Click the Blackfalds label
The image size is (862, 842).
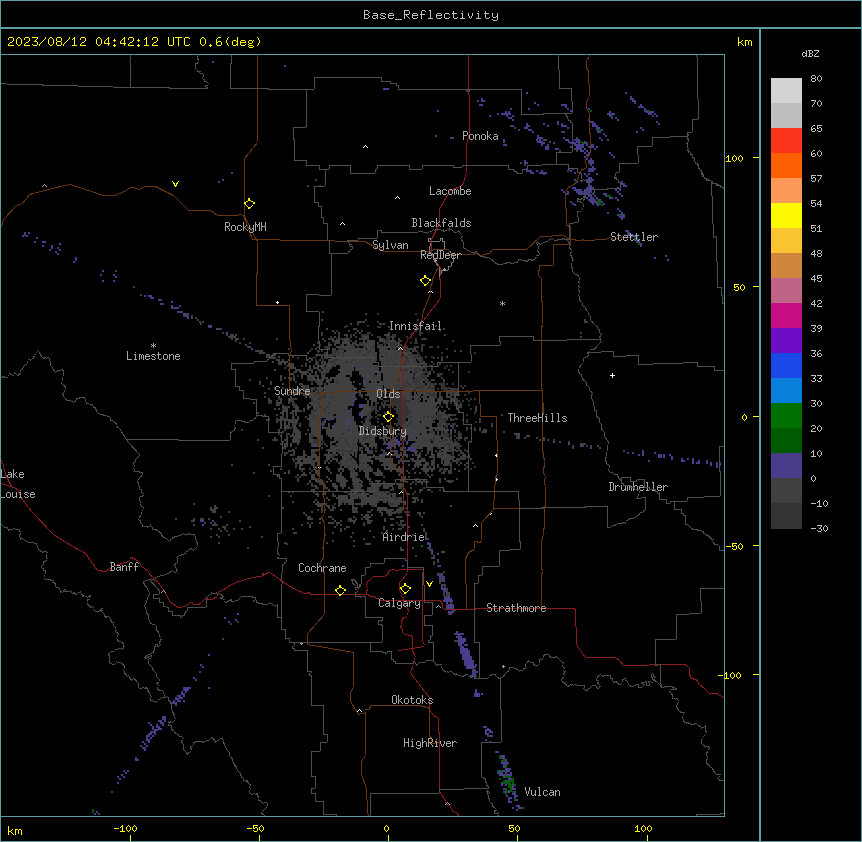441,223
